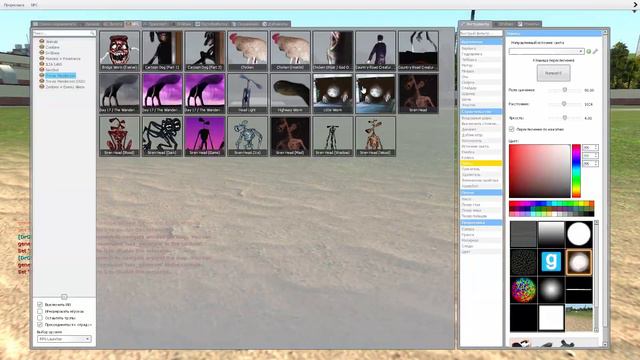Select the yellow-highlighted Лампа tool
The image size is (640, 360).
click(x=481, y=163)
